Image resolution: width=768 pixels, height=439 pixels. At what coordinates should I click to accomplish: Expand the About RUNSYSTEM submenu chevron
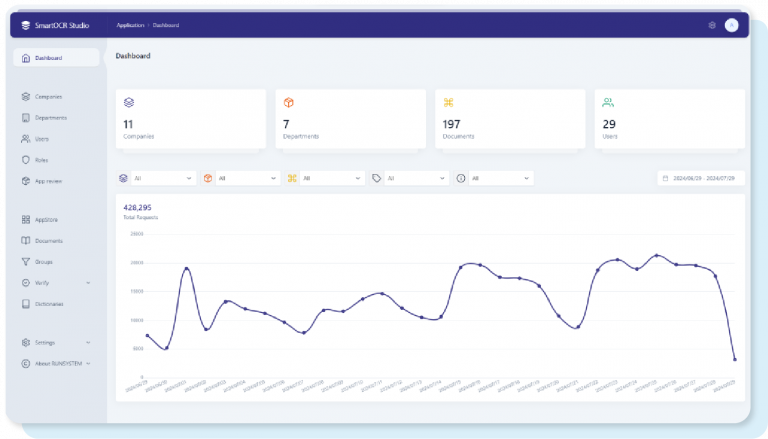[x=88, y=364]
